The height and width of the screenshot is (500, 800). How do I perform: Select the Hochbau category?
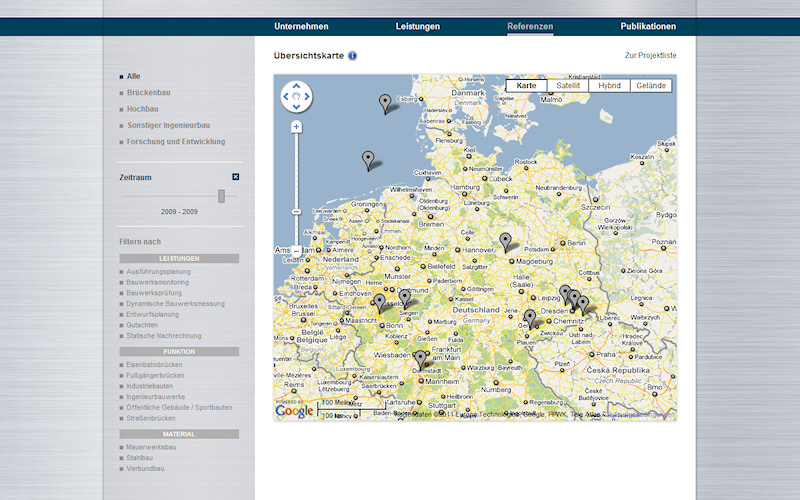coord(142,109)
